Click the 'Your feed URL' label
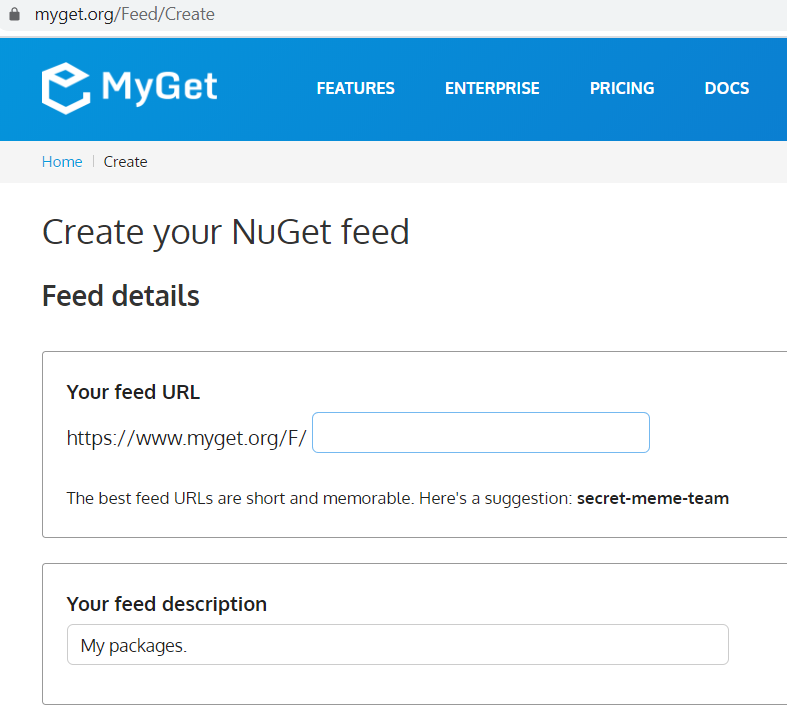Screen dimensions: 787x708 coord(133,393)
